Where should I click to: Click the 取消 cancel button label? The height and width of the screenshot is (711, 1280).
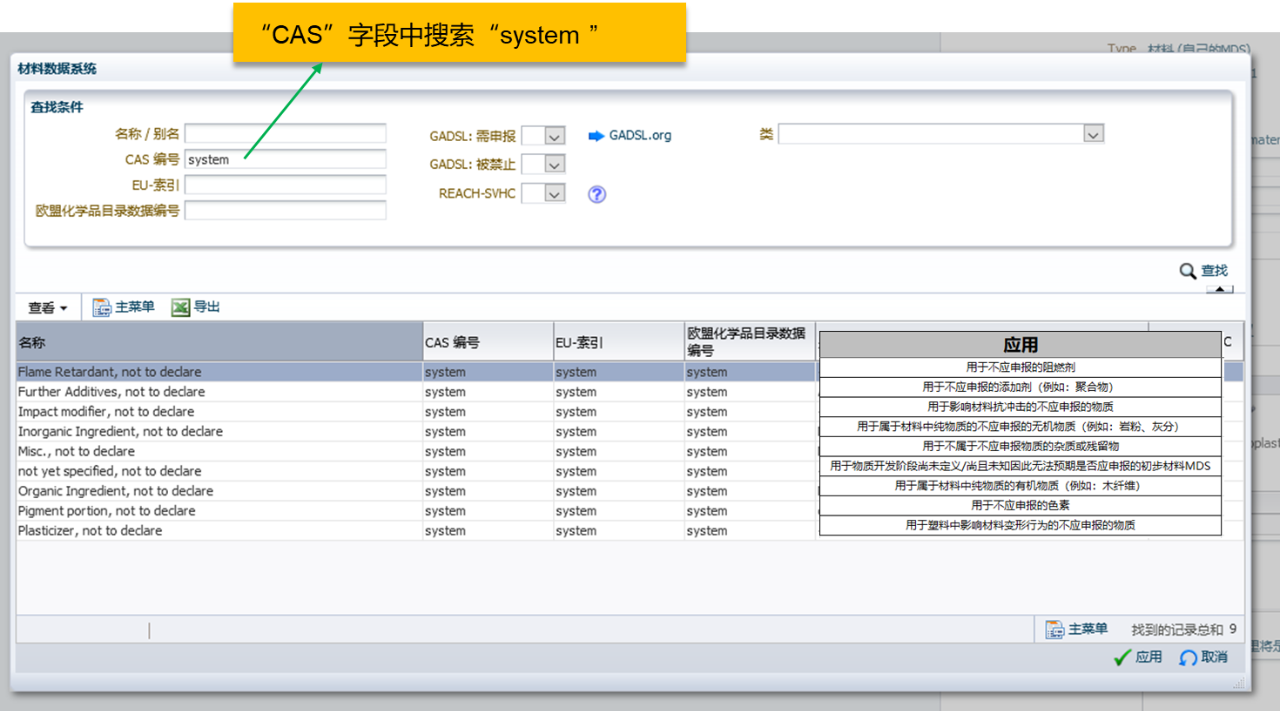pos(1214,657)
